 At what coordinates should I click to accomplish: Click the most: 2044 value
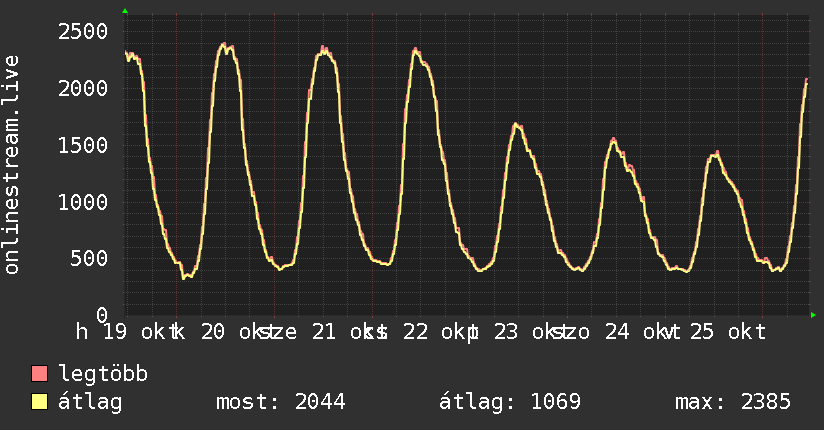pyautogui.click(x=281, y=402)
